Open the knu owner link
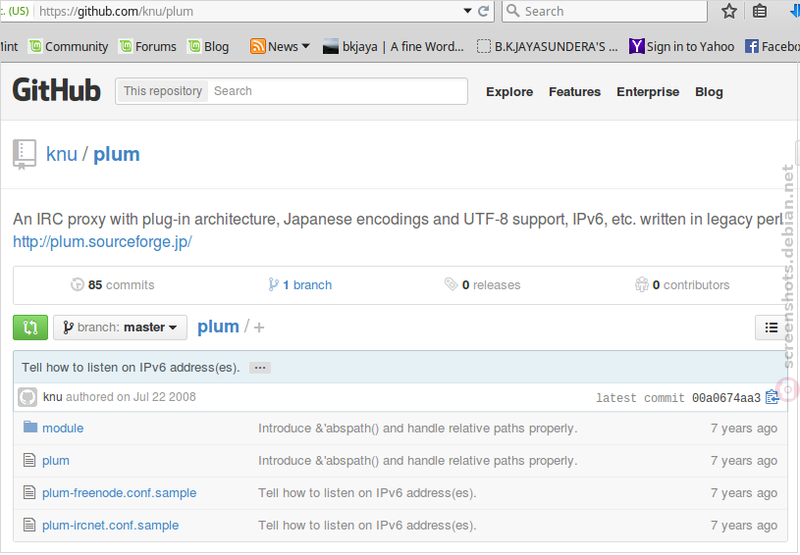Image resolution: width=800 pixels, height=555 pixels. (x=62, y=154)
